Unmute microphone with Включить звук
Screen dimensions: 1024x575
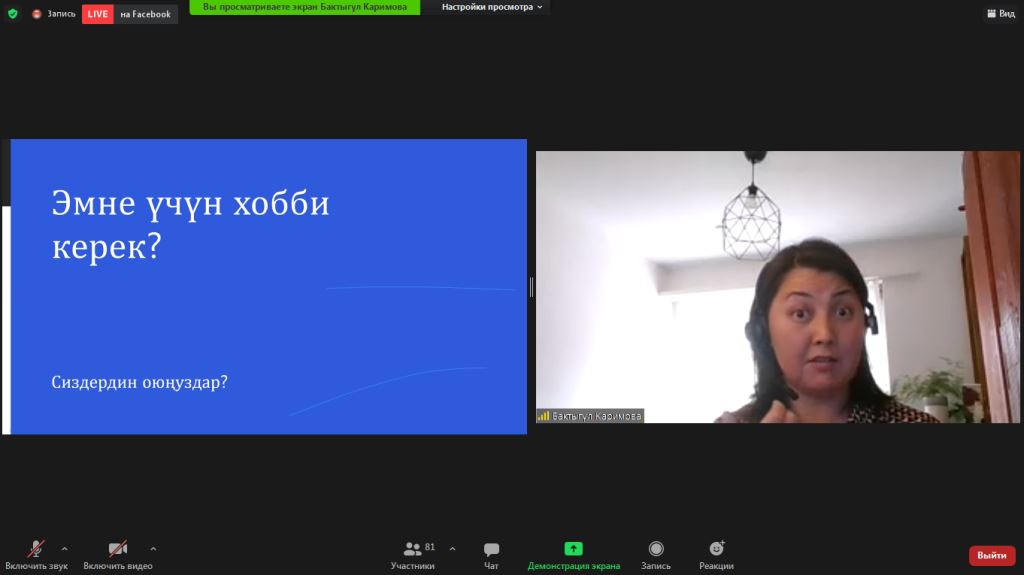pos(35,555)
